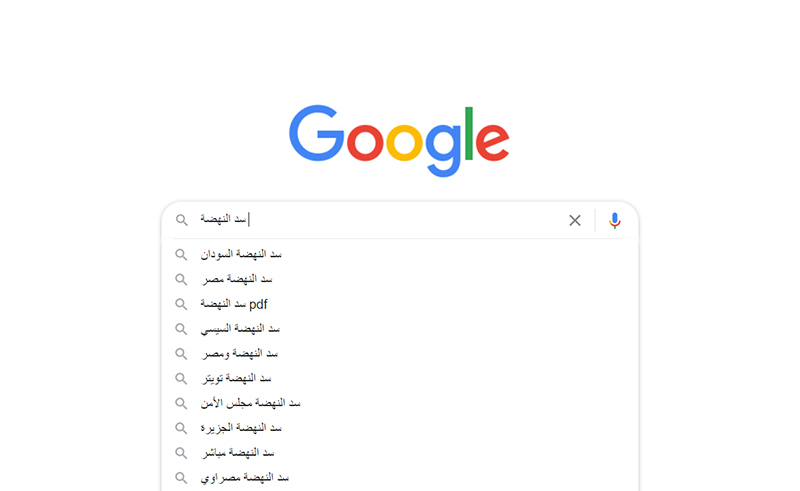The image size is (800, 491).
Task: Select suggestion سد النهضة مجلس الأمن
Action: 400,403
